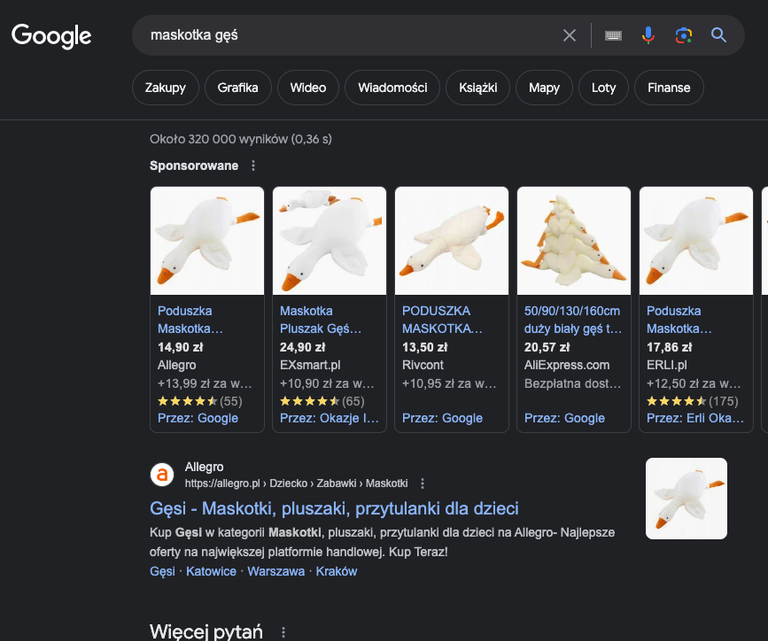Click the Około 320 000 wyników text
The height and width of the screenshot is (641, 768).
click(240, 140)
